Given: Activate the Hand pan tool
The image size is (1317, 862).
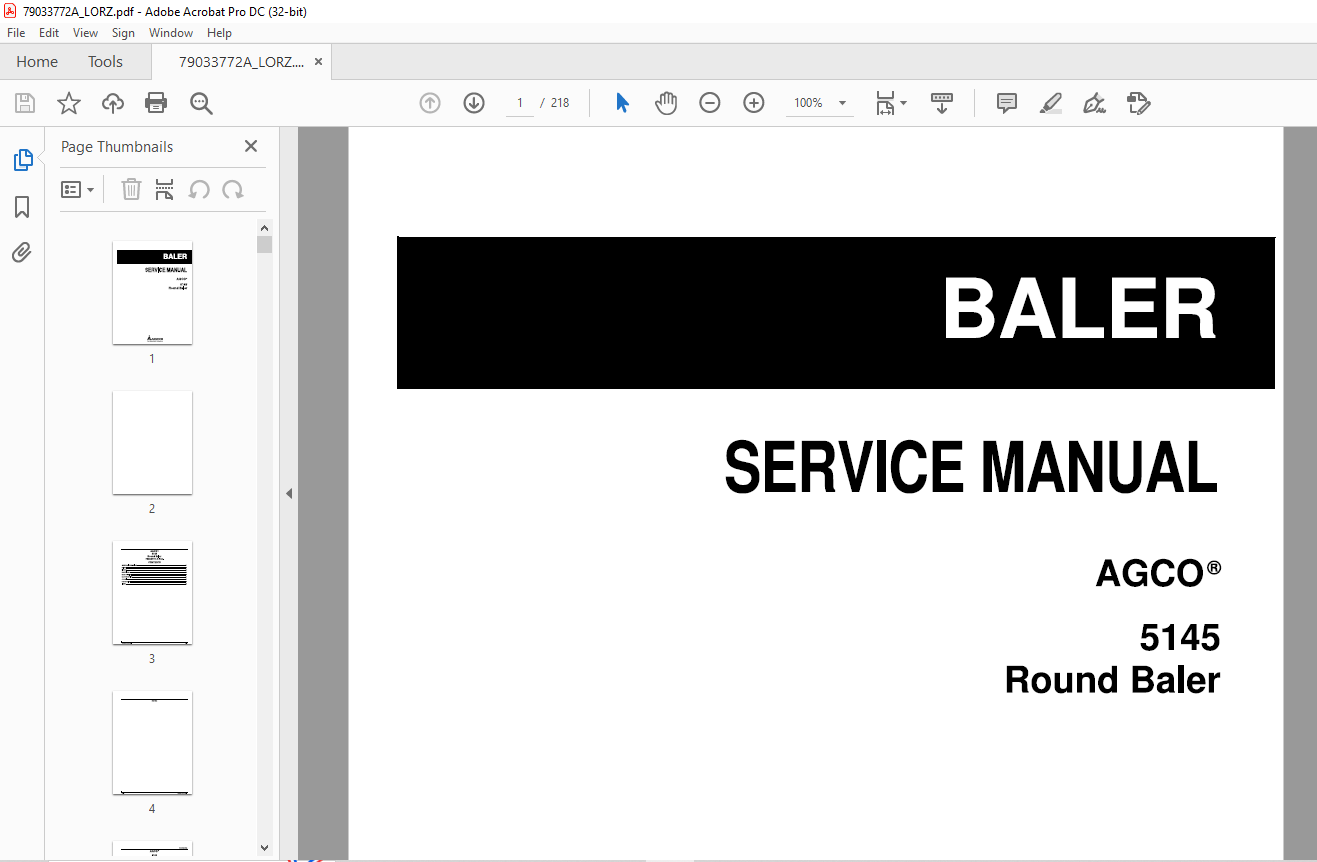Looking at the screenshot, I should pyautogui.click(x=666, y=103).
